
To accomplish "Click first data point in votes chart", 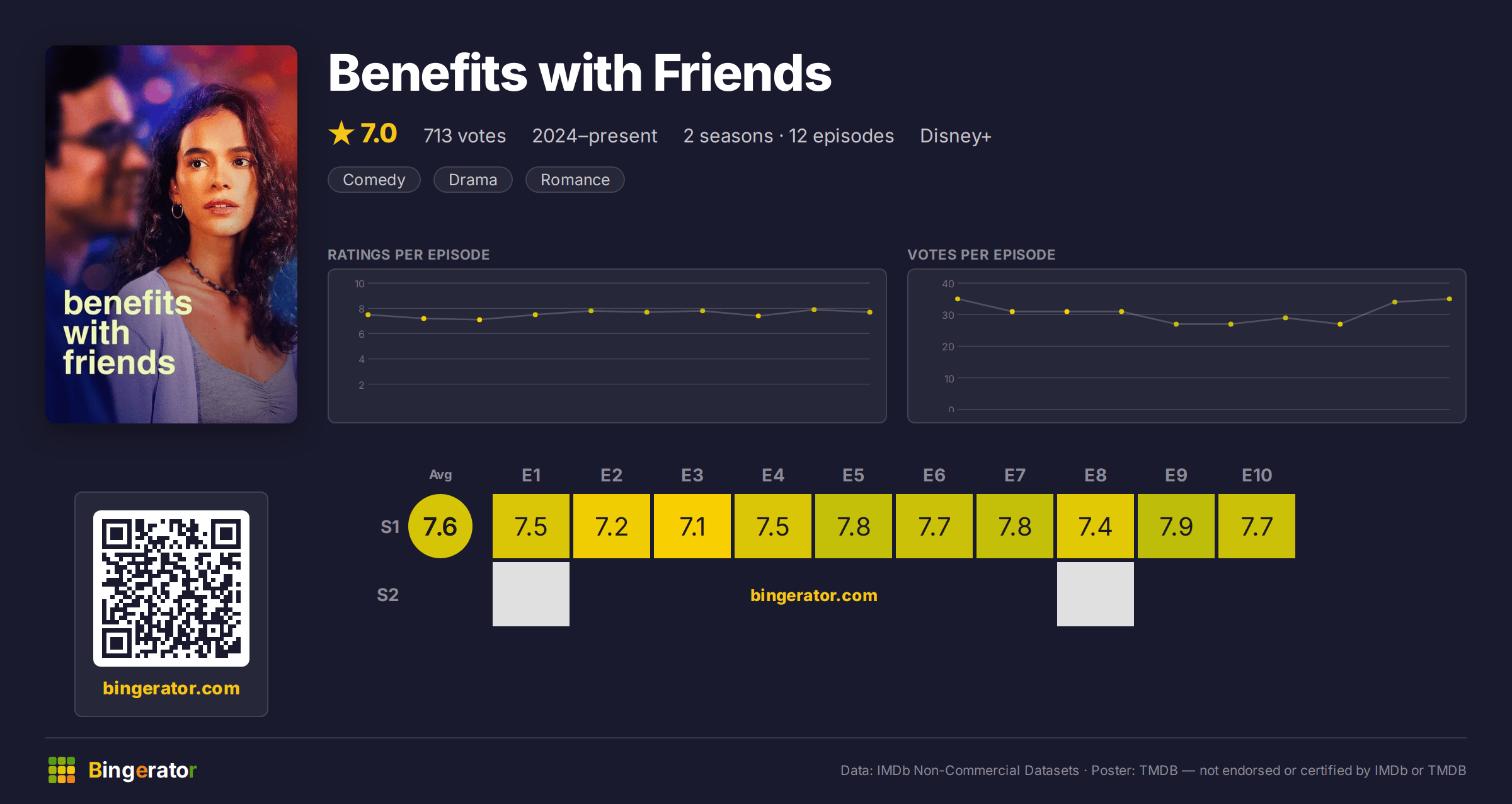I will (958, 299).
